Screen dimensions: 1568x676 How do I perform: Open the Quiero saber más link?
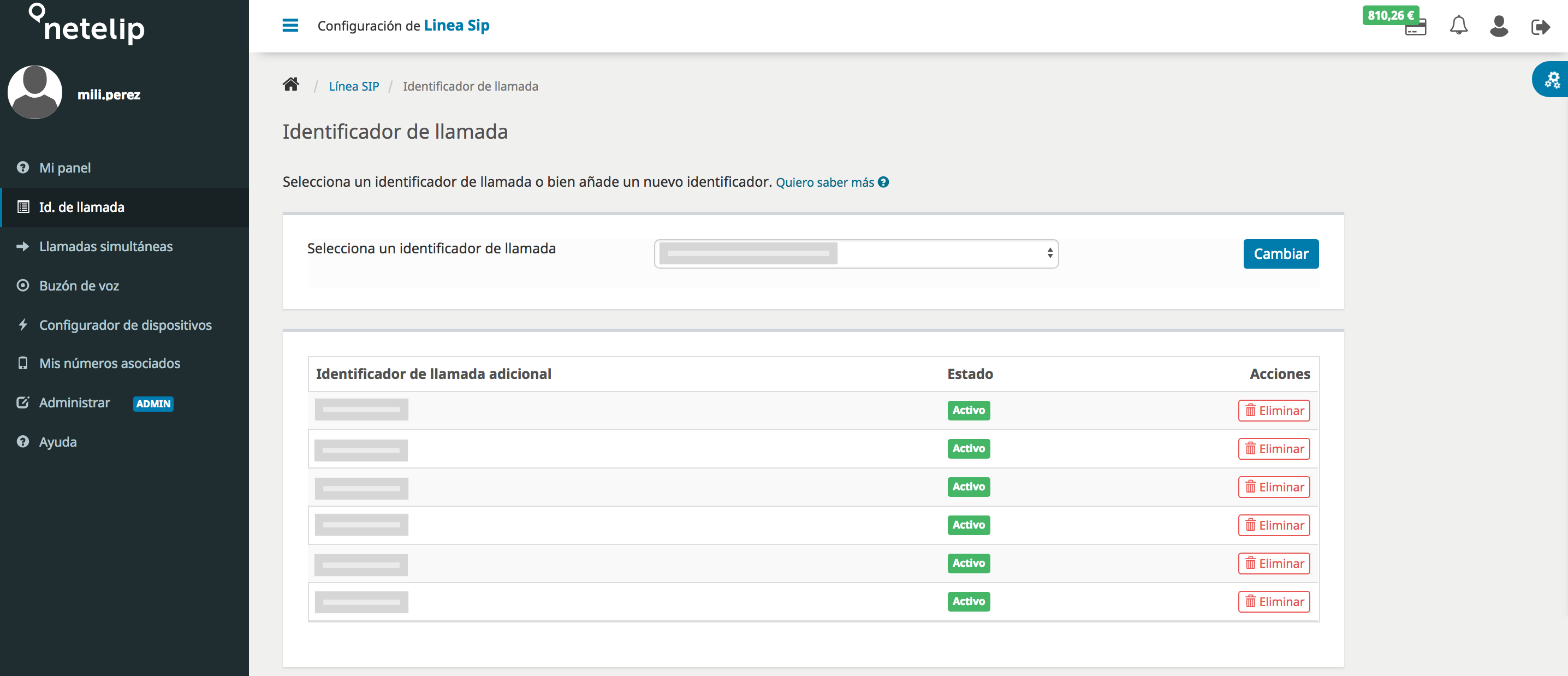point(824,183)
